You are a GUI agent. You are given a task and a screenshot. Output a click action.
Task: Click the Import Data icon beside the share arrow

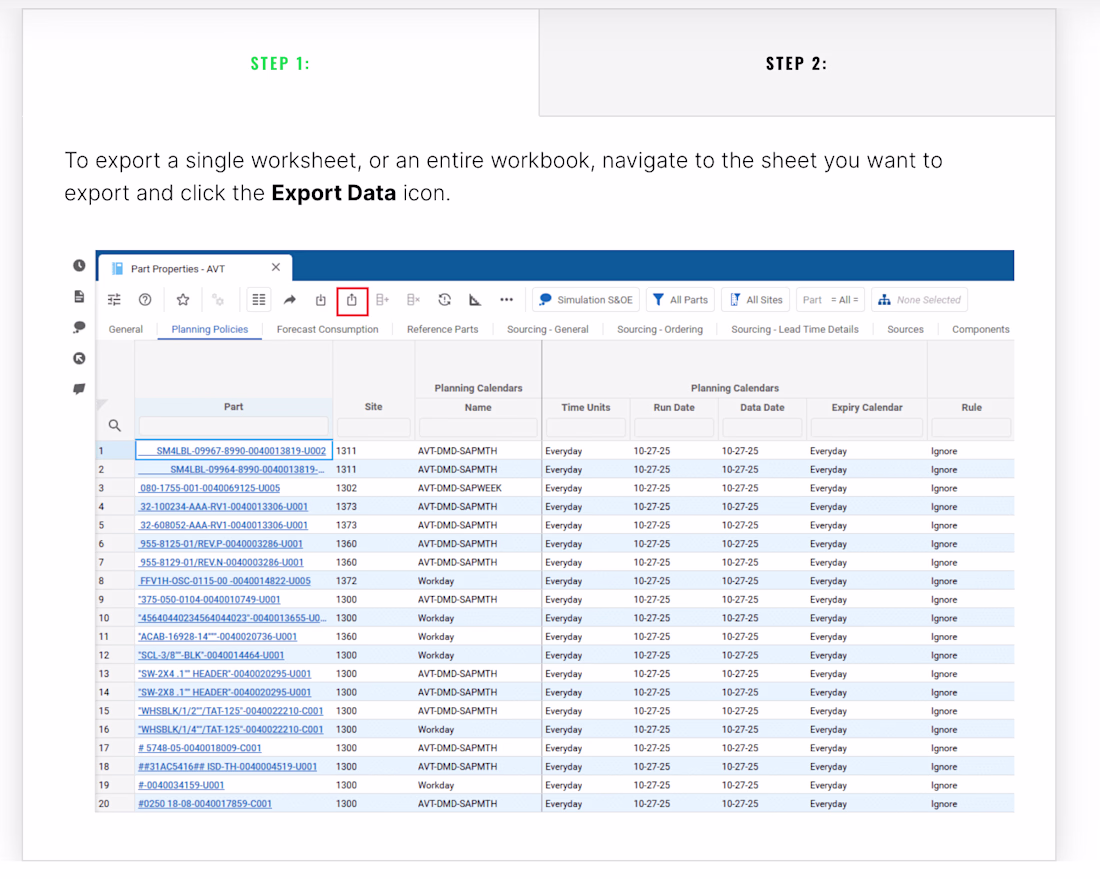[321, 300]
